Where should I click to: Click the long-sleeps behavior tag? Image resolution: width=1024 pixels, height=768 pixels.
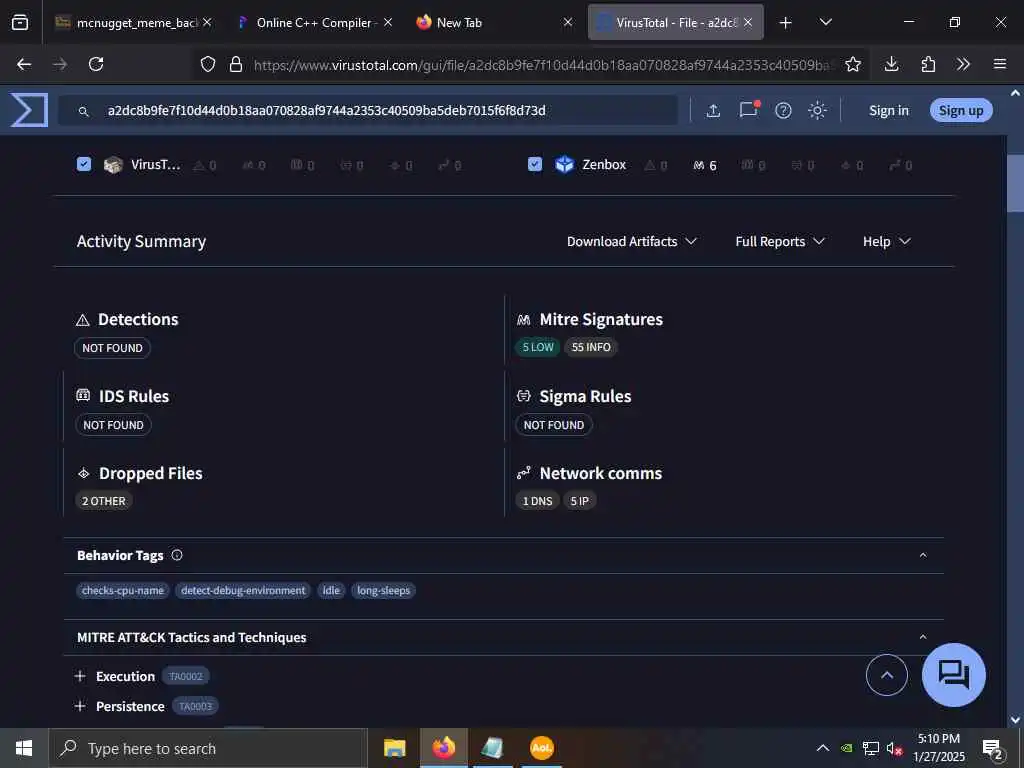pos(383,590)
